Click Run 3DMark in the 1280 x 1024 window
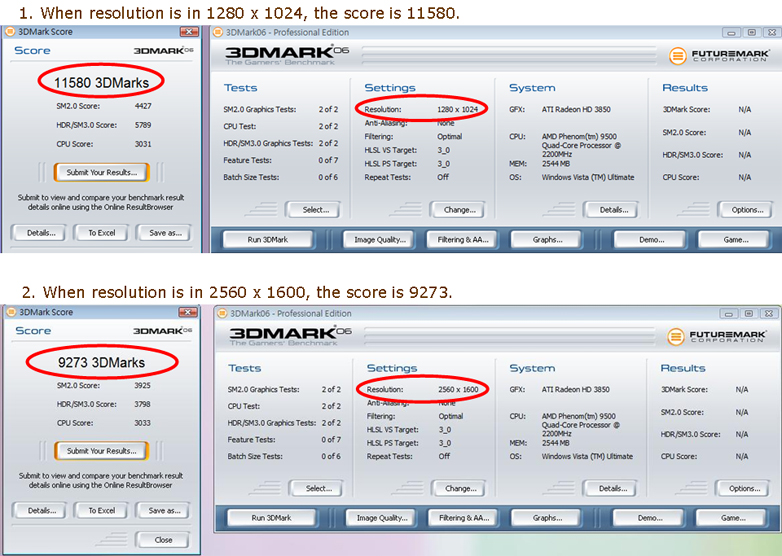782x556 pixels. pos(268,240)
